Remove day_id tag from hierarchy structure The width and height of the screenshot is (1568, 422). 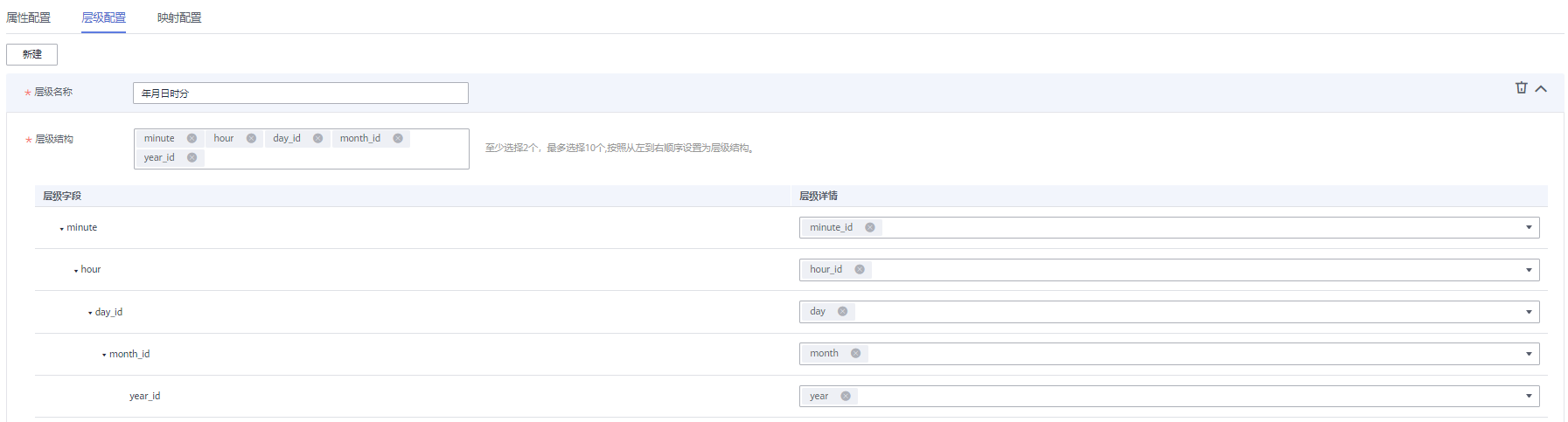click(317, 138)
